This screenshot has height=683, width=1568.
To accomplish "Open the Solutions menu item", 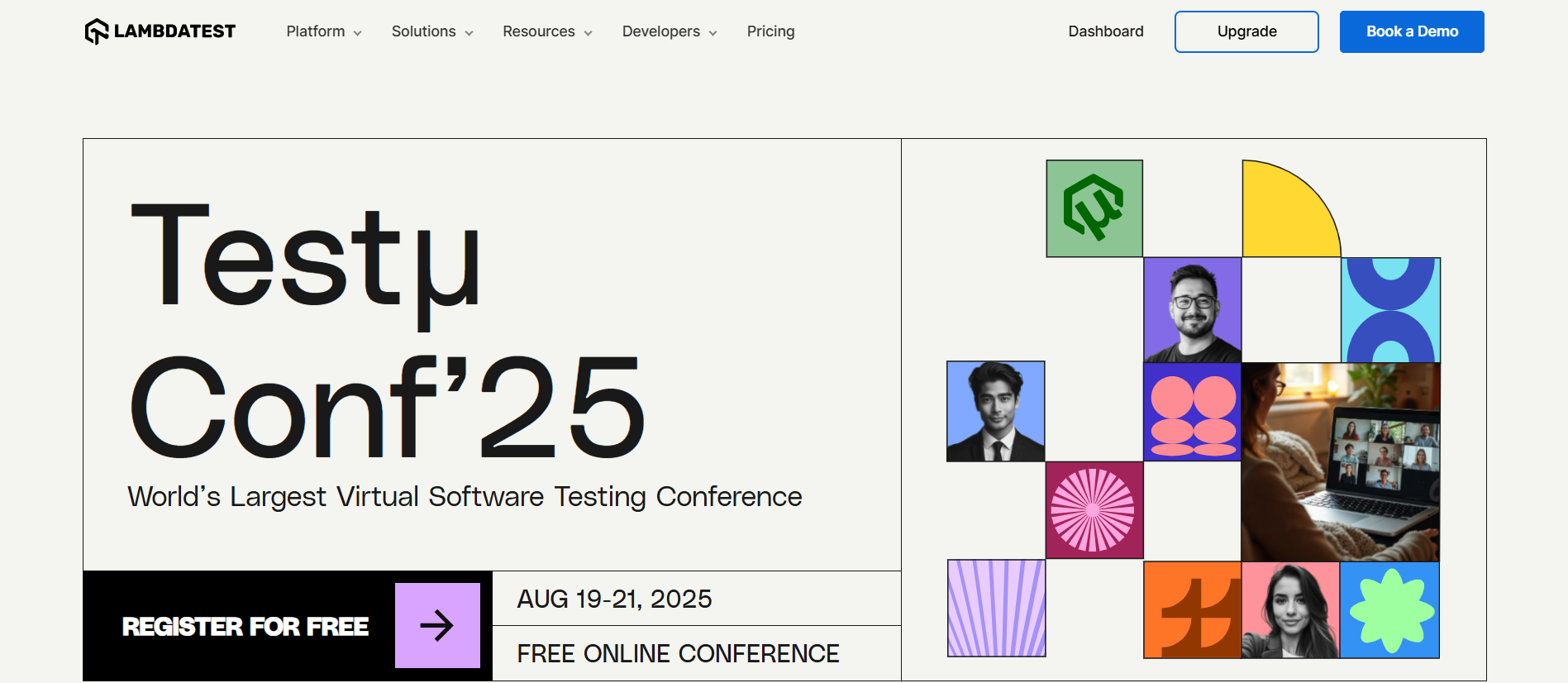I will [x=423, y=31].
